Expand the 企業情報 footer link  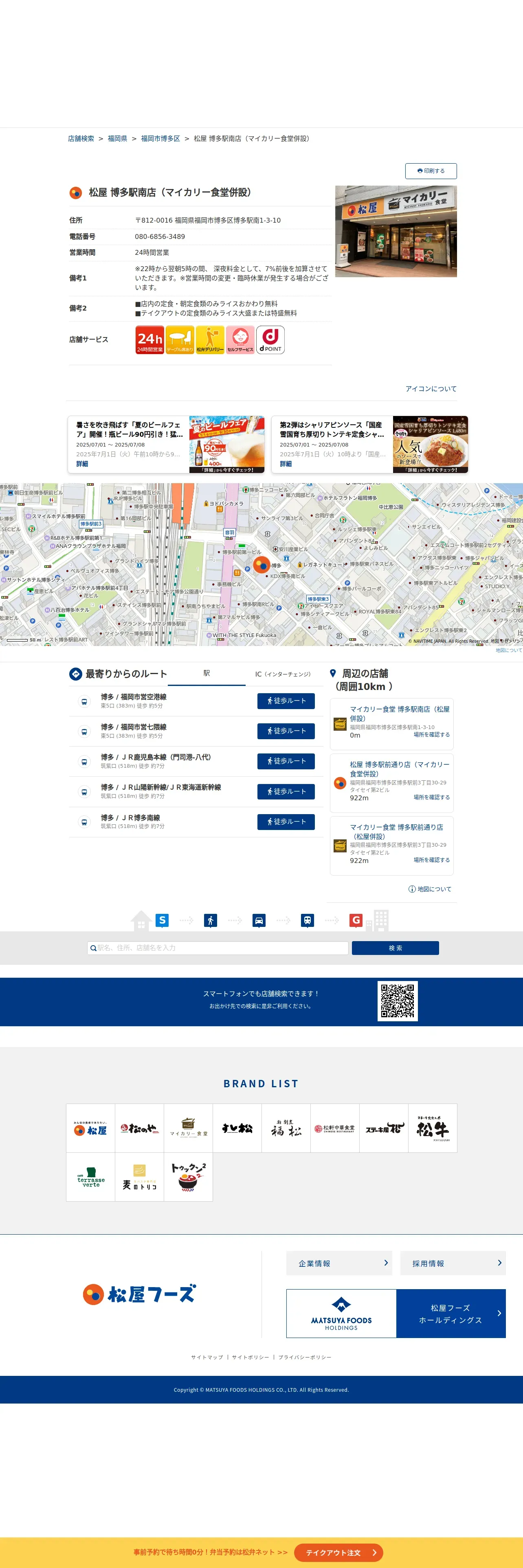339,1263
